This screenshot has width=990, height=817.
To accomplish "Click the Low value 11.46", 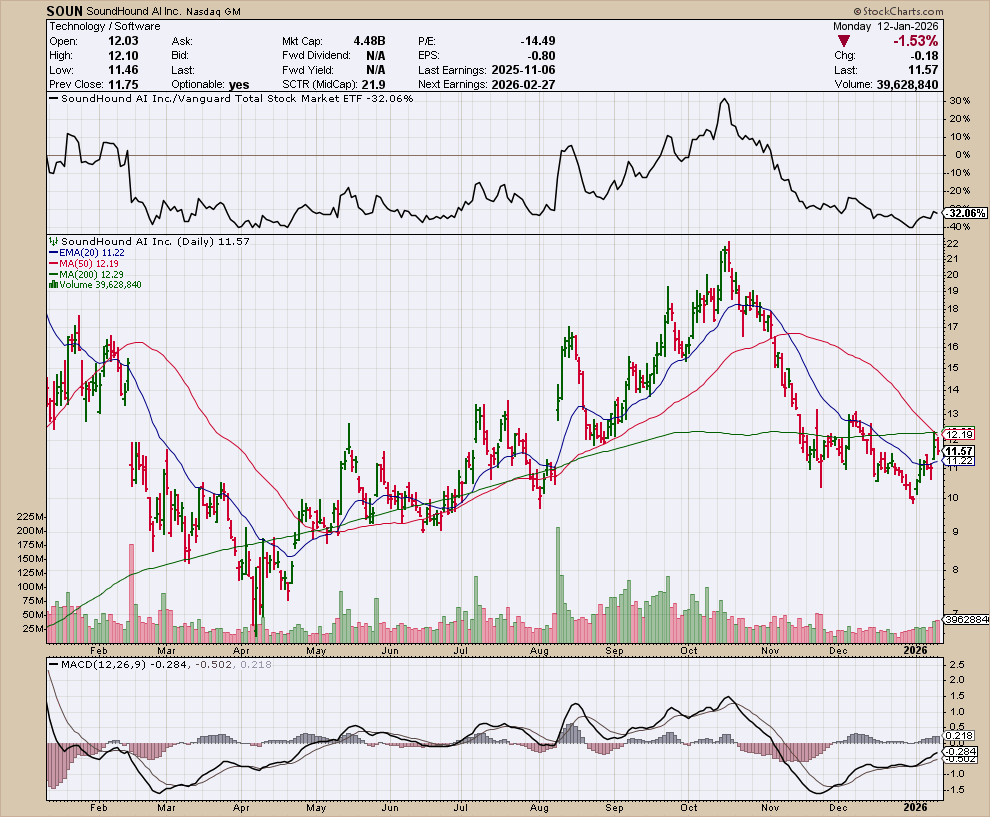I will (123, 69).
